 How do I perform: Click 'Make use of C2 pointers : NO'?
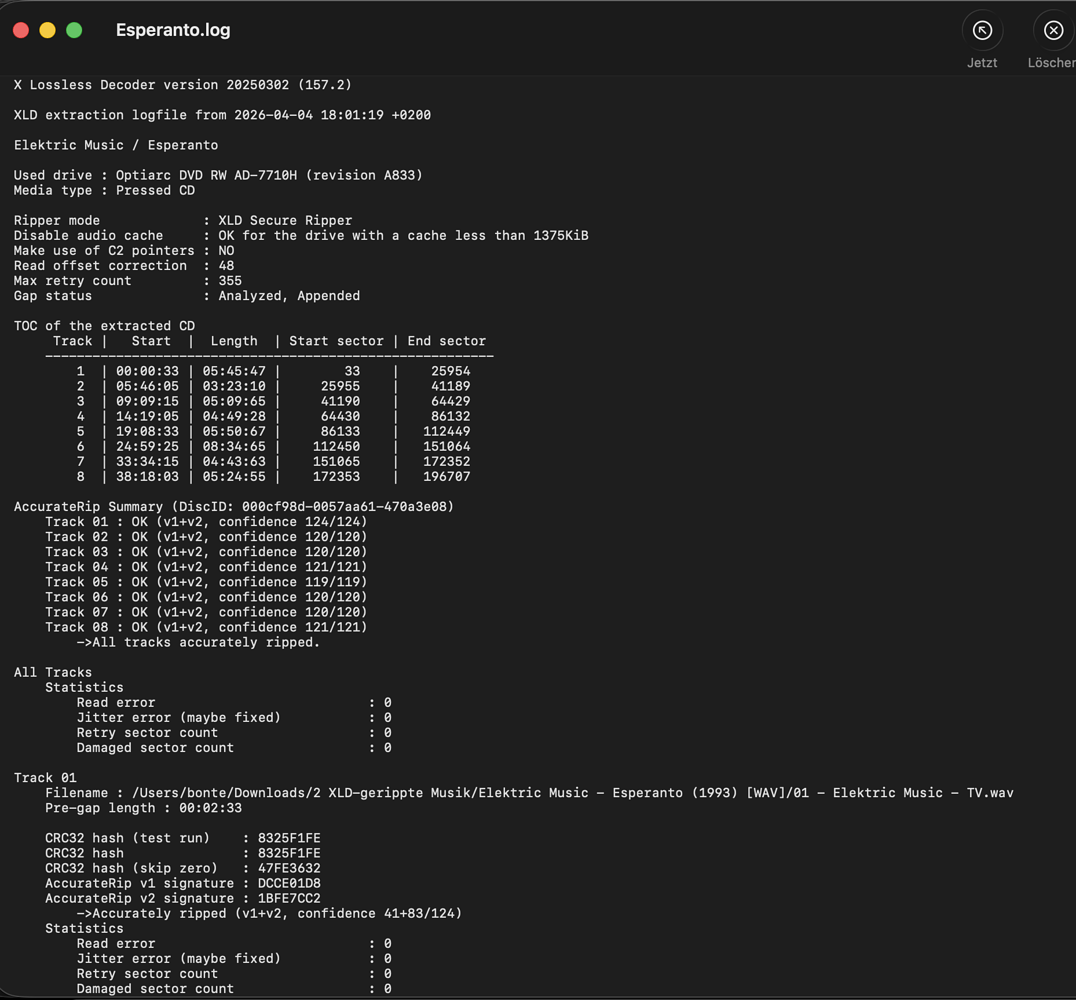click(x=124, y=251)
